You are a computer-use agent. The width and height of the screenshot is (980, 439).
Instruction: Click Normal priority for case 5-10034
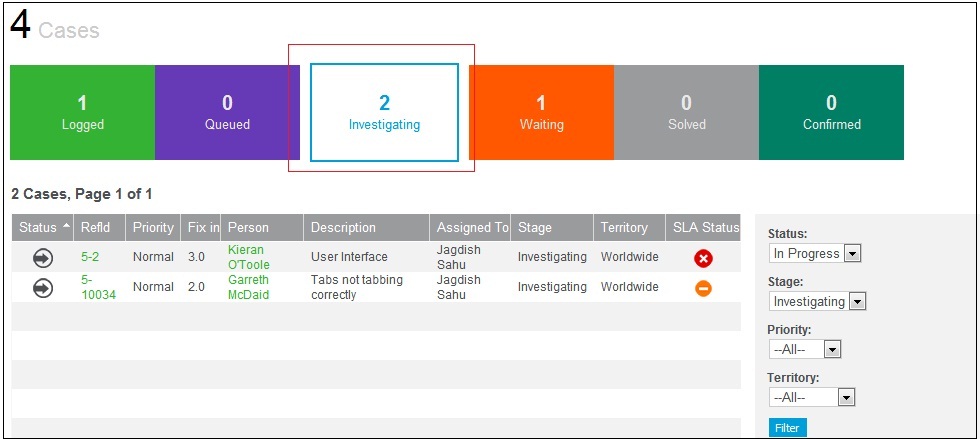[153, 286]
